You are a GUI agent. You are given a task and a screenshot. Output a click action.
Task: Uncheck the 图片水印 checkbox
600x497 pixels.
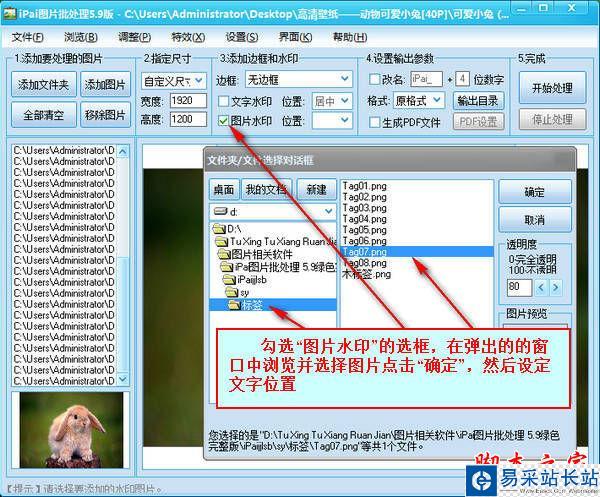point(223,121)
